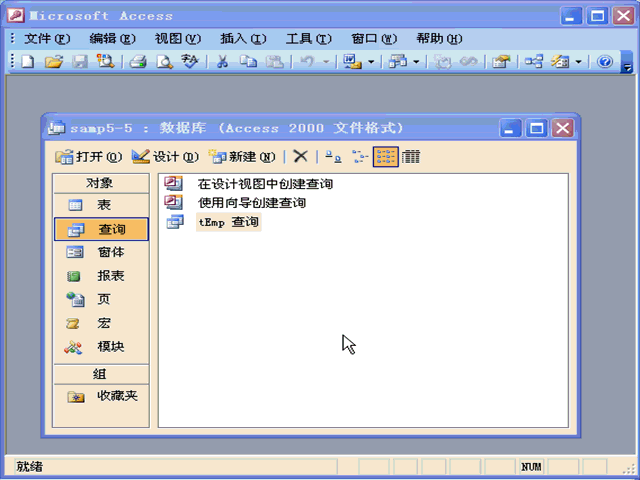
Task: Open the dropdown arrow next to Undo
Action: click(326, 62)
